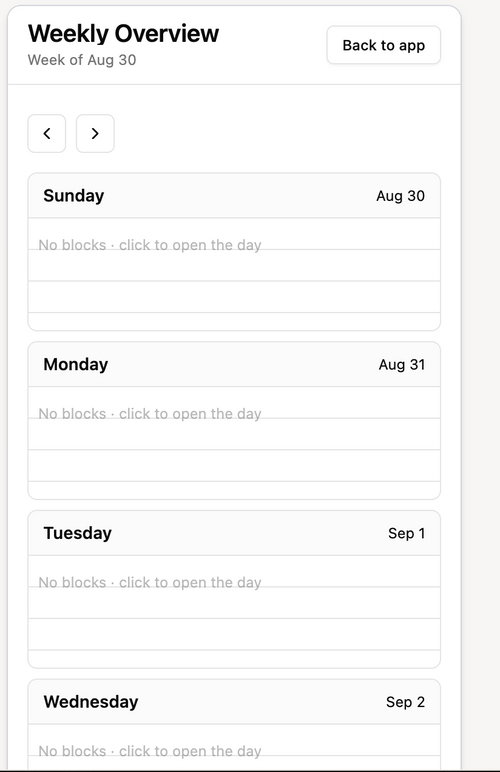Viewport: 500px width, 772px height.
Task: Advance to next week with right chevron
Action: point(95,133)
